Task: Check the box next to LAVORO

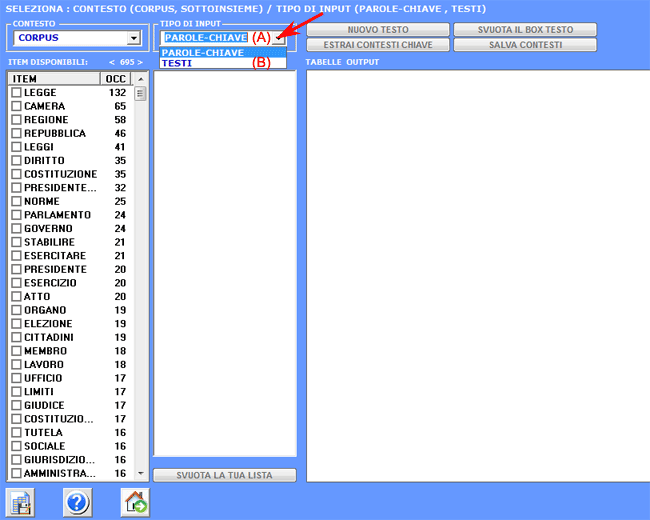Action: pos(16,365)
